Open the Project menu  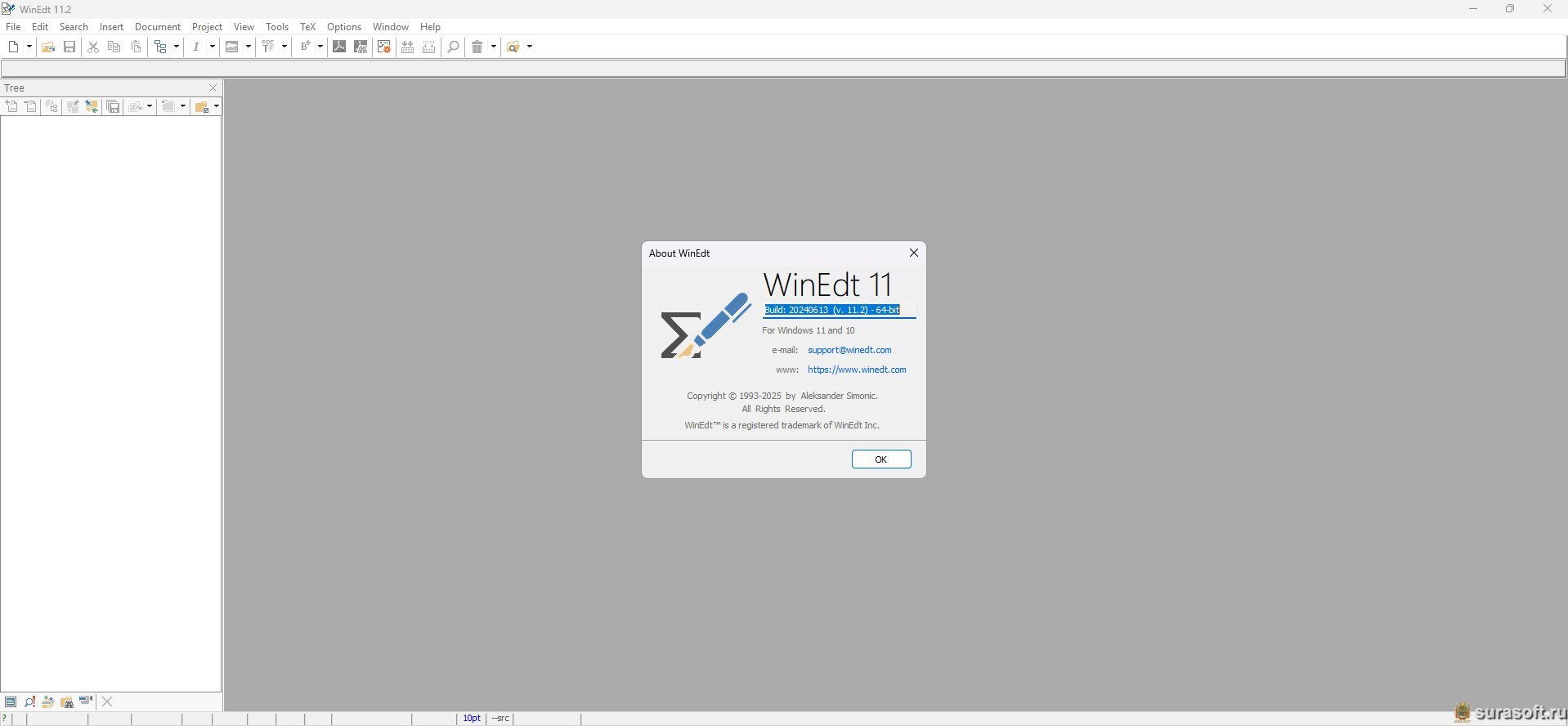(207, 27)
